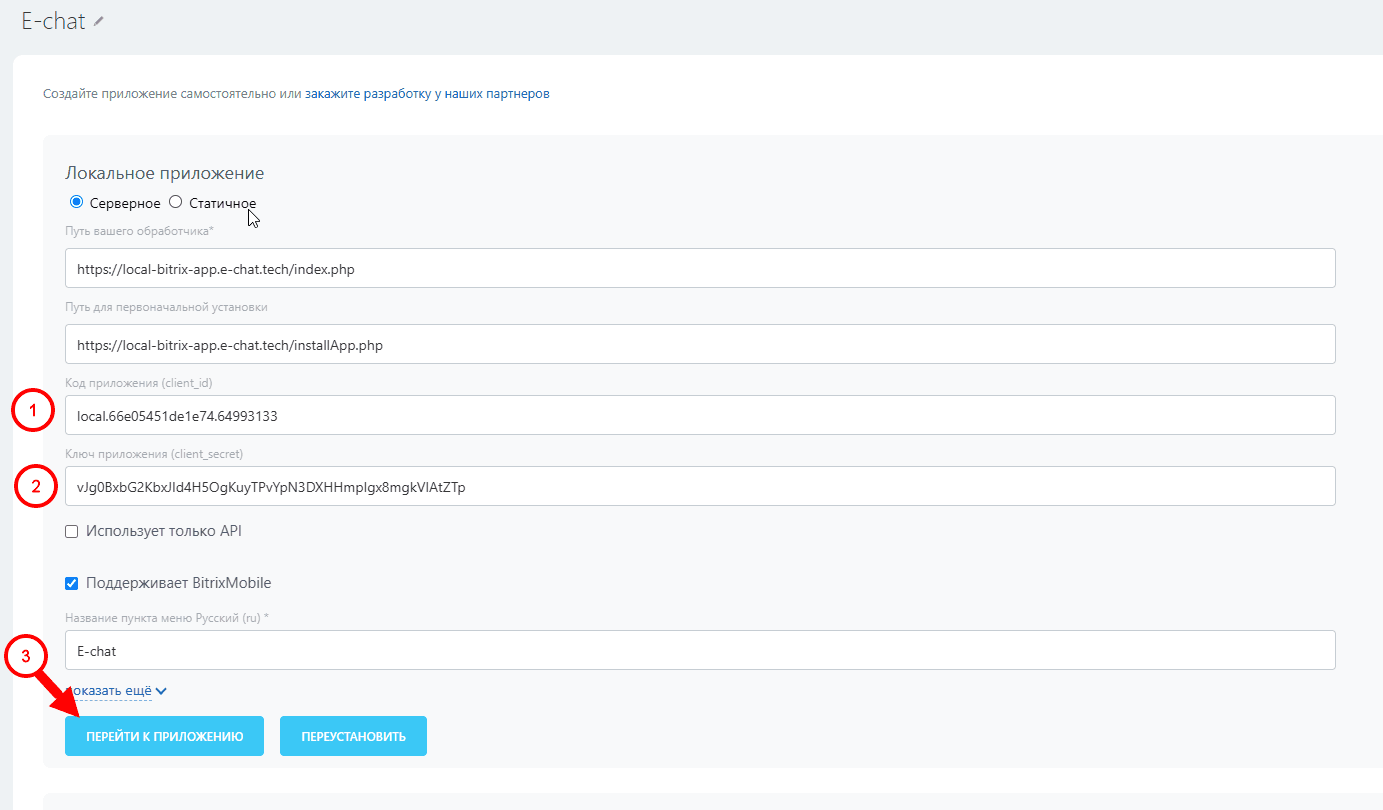
Task: Click the ПЕРЕЙТИ К ПРИЛОЖЕНИЮ button
Action: pyautogui.click(x=164, y=736)
